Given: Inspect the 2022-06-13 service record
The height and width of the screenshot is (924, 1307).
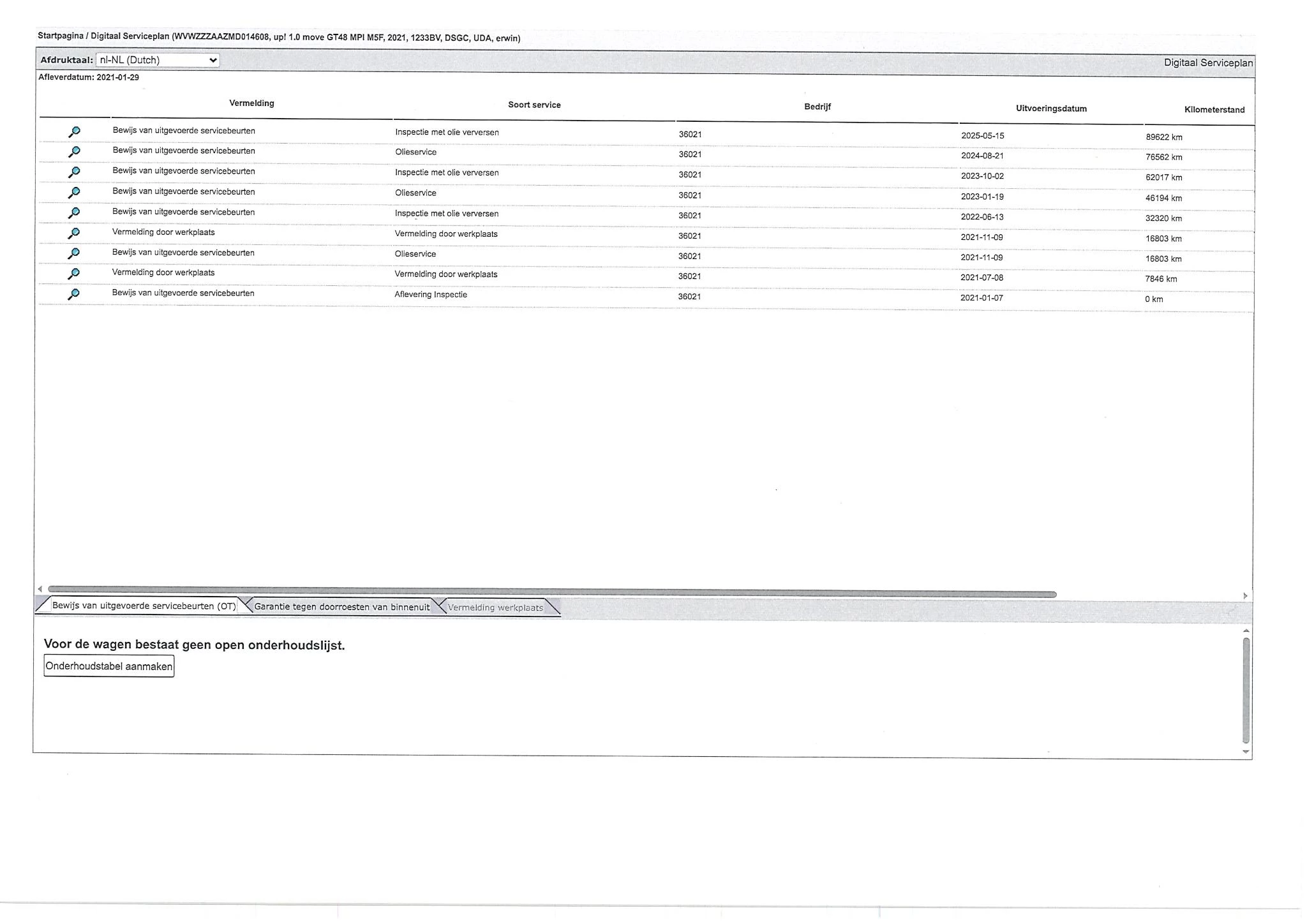Looking at the screenshot, I should point(74,213).
